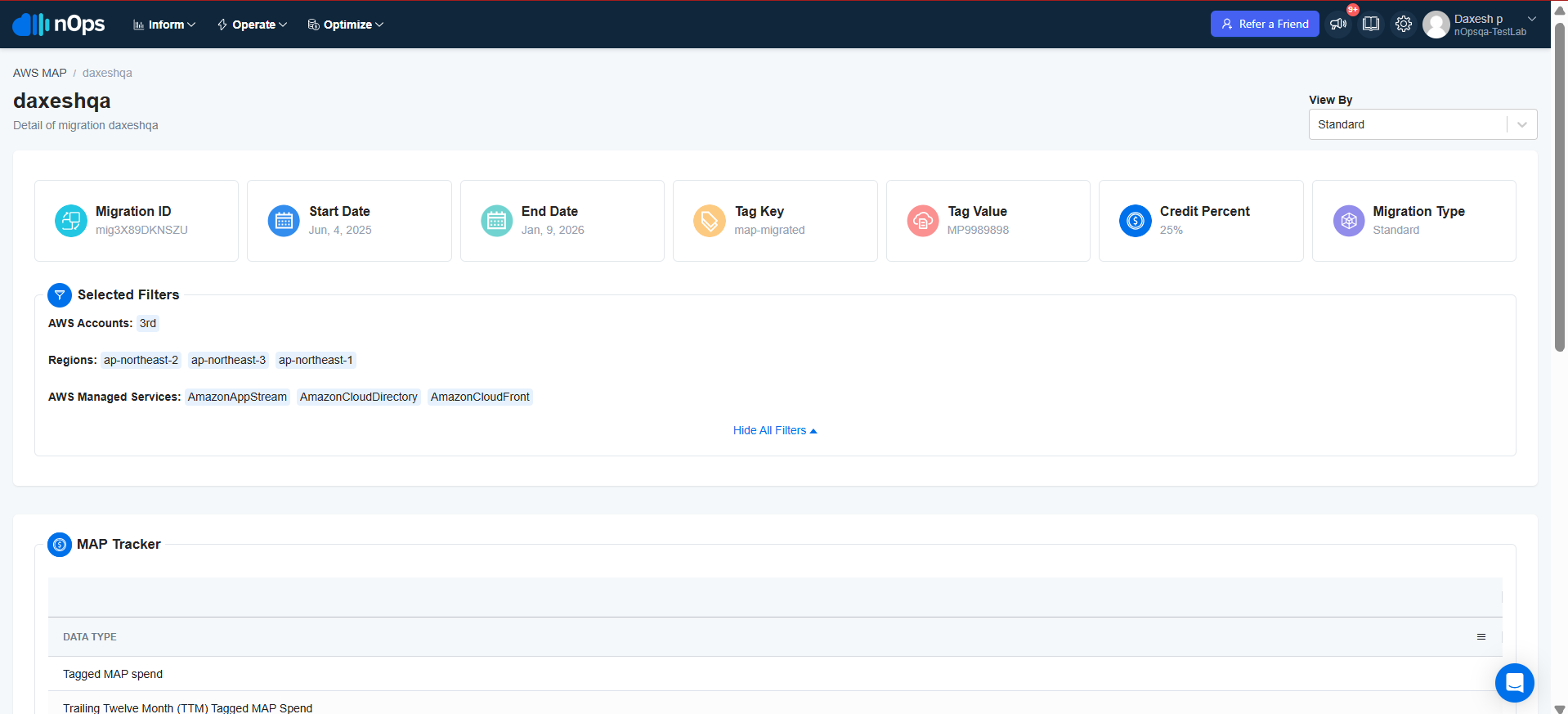Click the MAP Tracker dollar icon
1568x714 pixels.
click(x=60, y=545)
